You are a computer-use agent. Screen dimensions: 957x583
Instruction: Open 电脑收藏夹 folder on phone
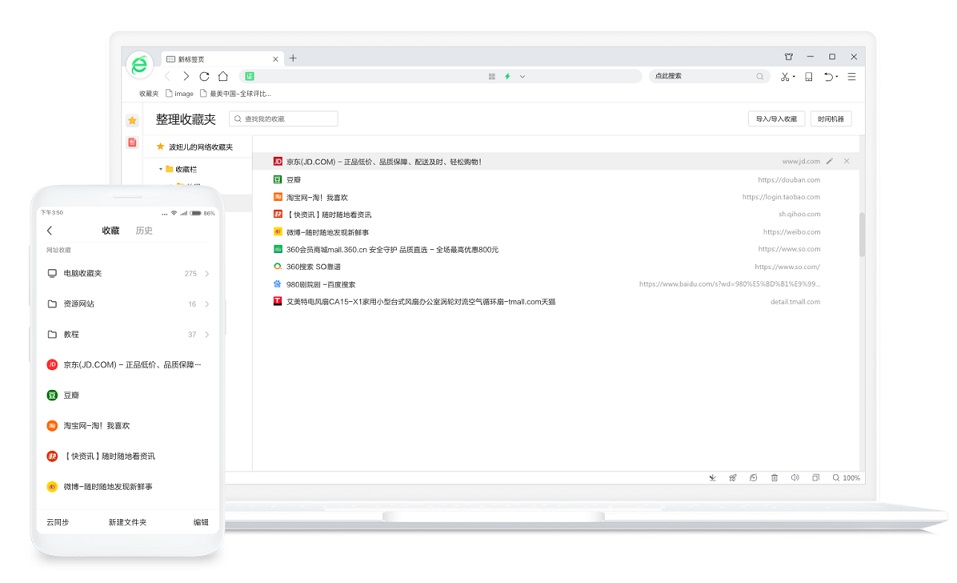tap(128, 273)
